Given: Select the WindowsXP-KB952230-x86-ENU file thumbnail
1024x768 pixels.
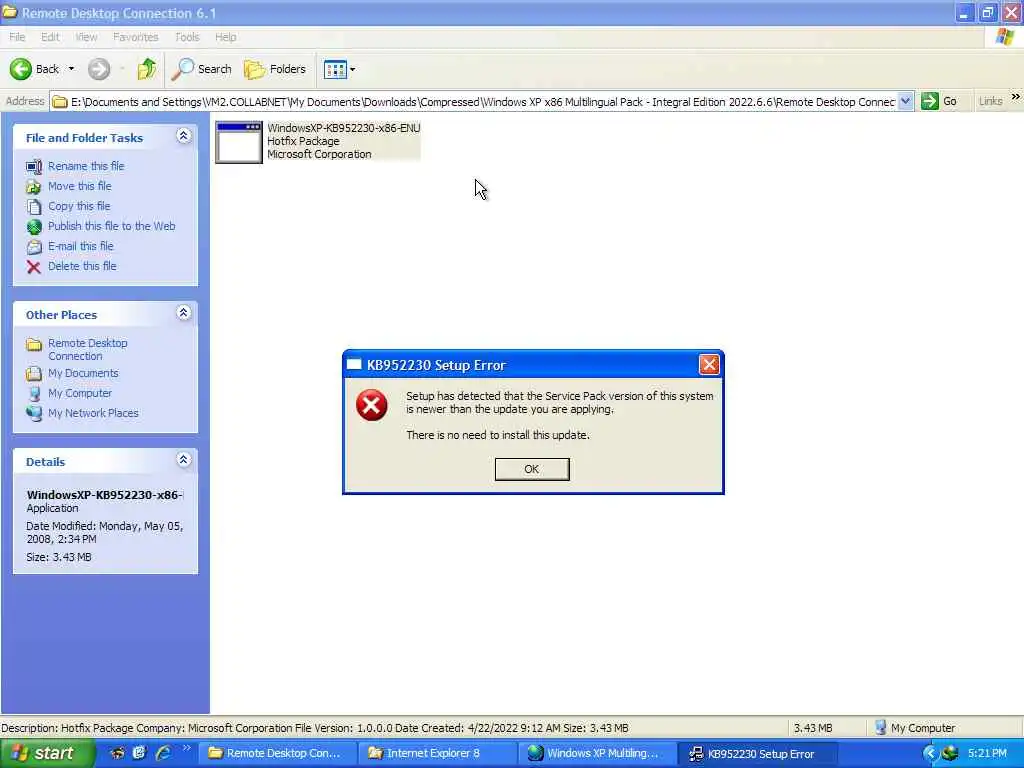Looking at the screenshot, I should (239, 142).
